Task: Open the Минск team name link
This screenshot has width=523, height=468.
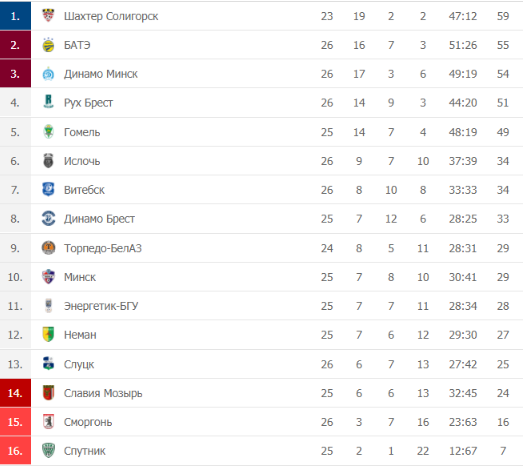Action: pos(80,277)
